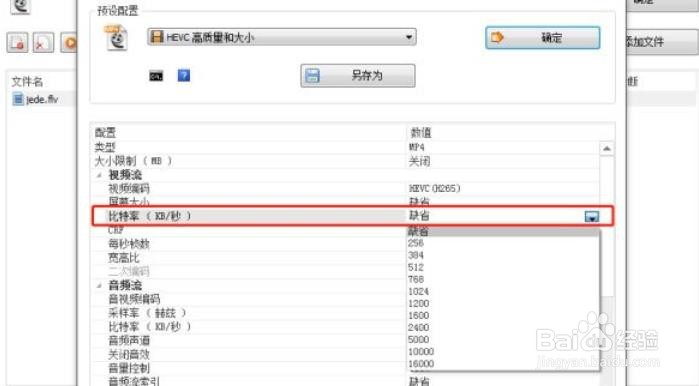Click the orange play icon in background window toolbar
The height and width of the screenshot is (386, 699).
tap(69, 43)
